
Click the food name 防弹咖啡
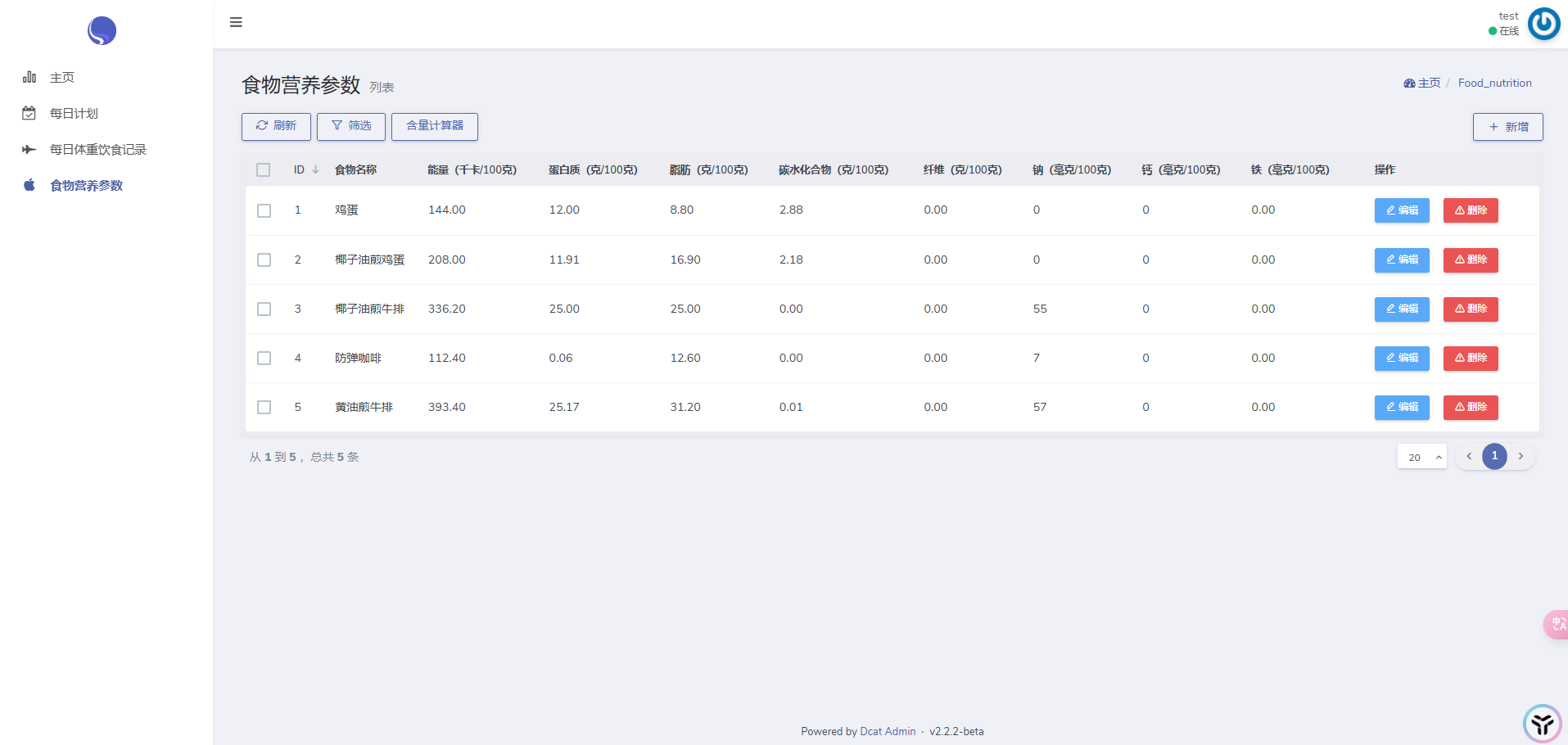pos(358,358)
